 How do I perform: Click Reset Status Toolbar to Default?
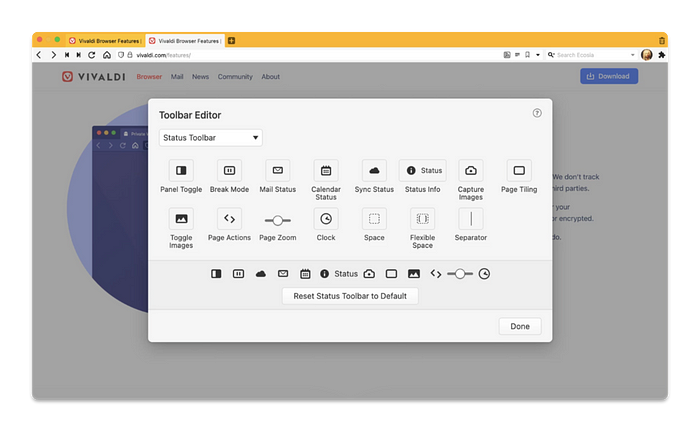click(350, 296)
